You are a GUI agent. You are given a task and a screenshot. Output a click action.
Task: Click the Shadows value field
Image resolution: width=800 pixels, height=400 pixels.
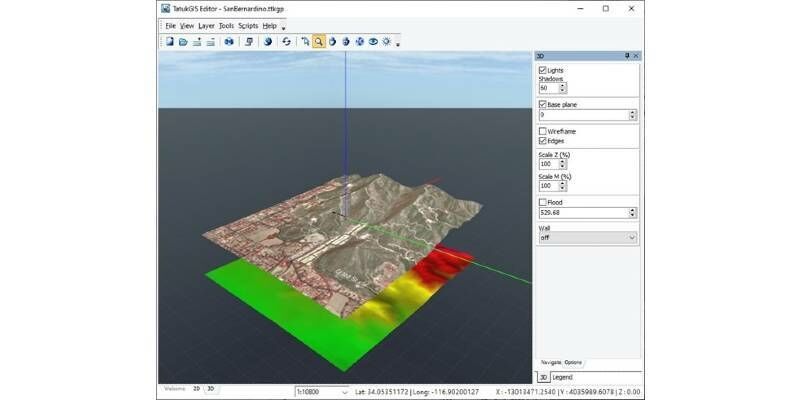[549, 88]
